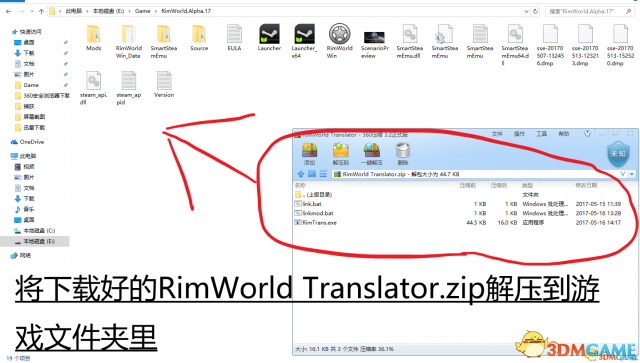
Task: Click 一键解压 (One-click extract) button
Action: 372,154
